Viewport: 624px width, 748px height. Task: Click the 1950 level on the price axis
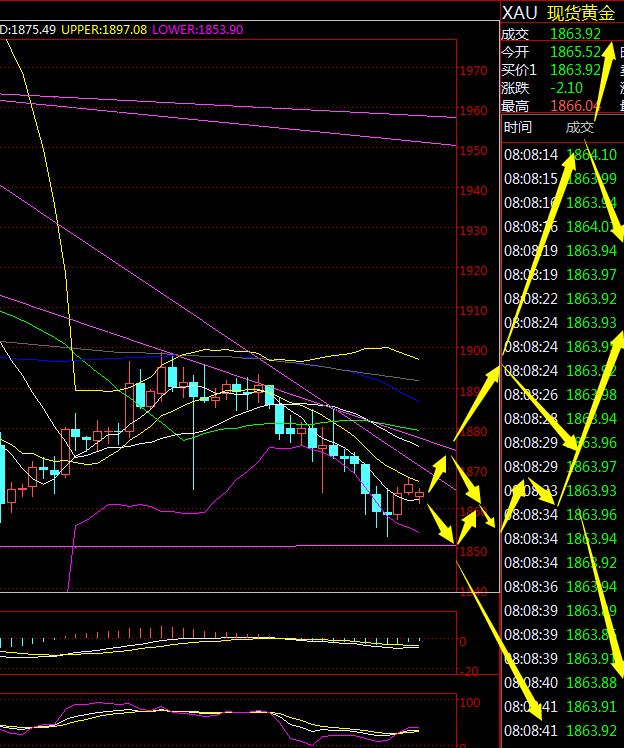coord(473,151)
